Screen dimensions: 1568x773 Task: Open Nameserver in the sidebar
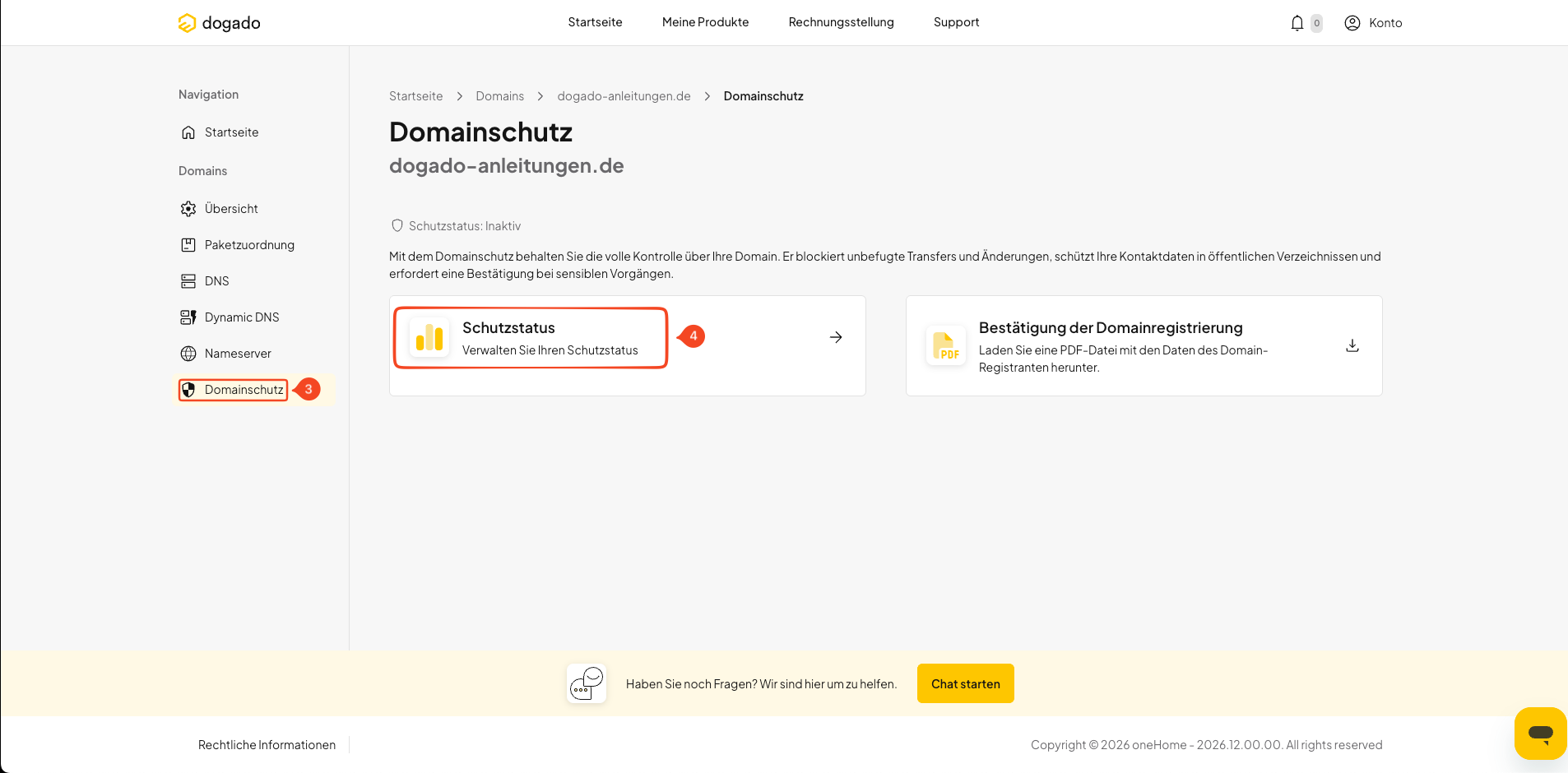click(238, 354)
